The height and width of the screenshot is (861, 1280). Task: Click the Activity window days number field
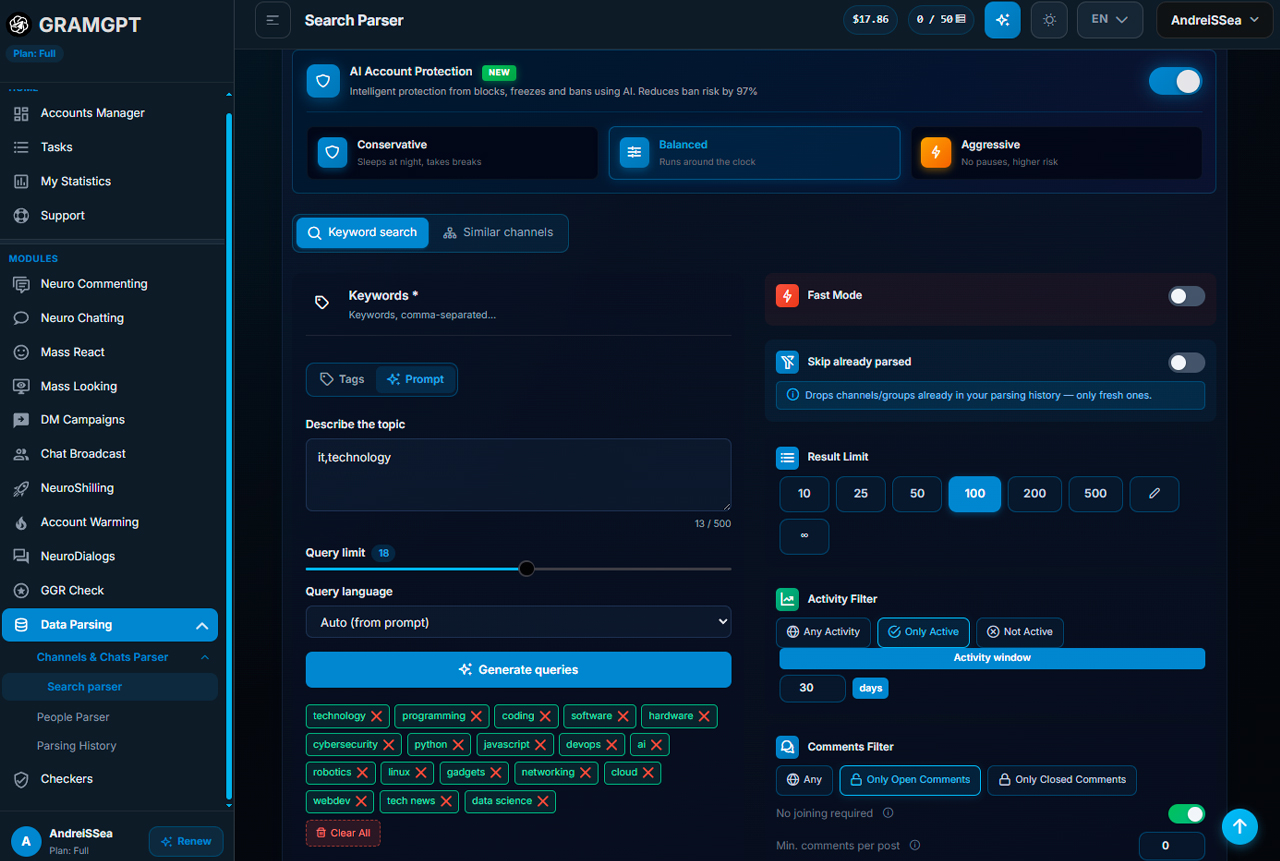click(x=812, y=688)
